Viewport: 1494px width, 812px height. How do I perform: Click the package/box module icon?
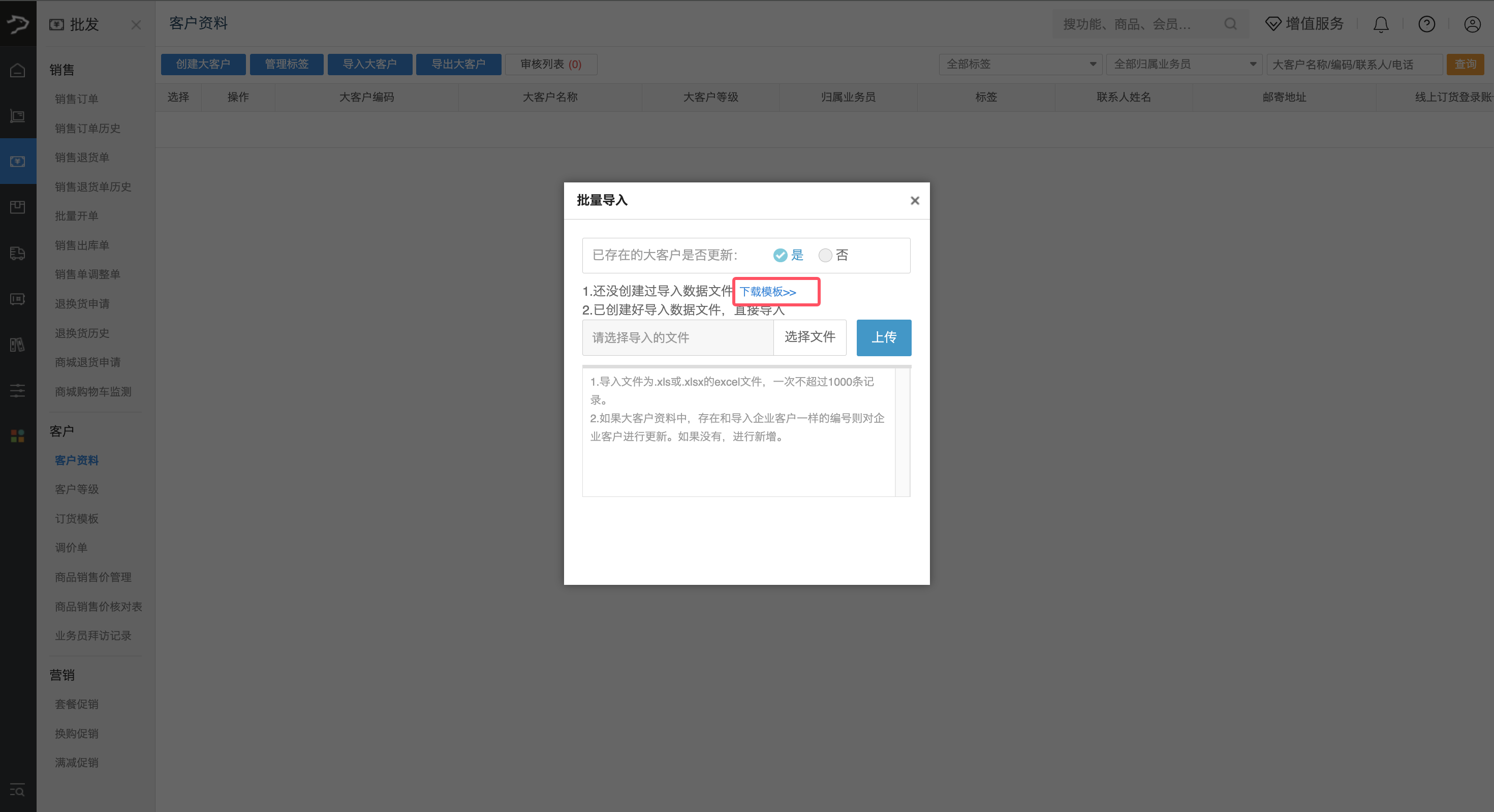pos(17,207)
